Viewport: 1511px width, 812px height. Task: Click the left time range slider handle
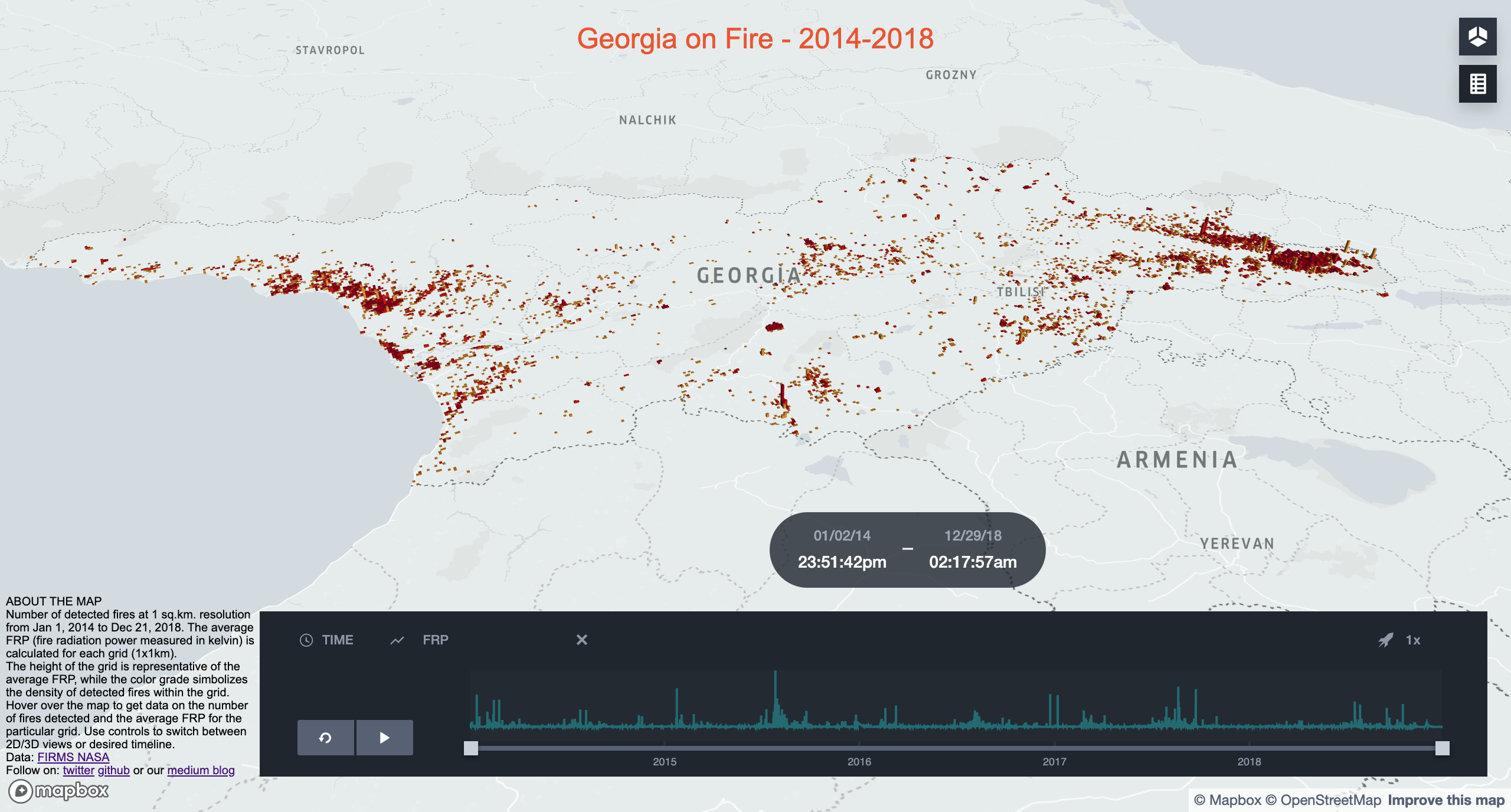471,748
